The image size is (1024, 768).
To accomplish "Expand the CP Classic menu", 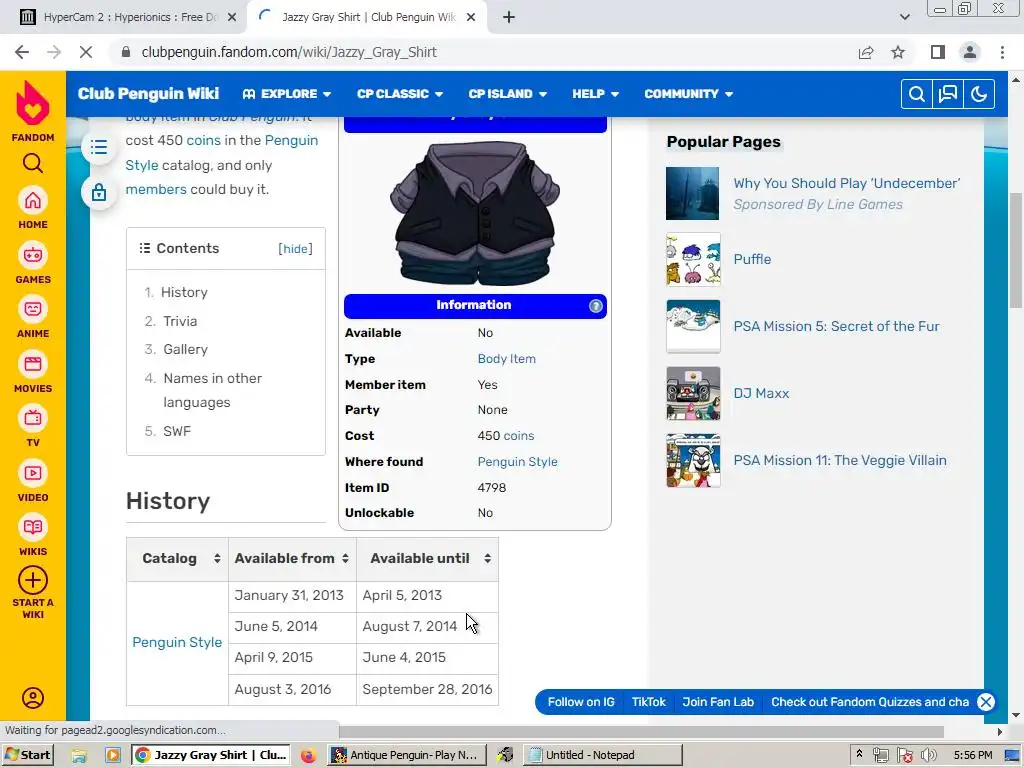I will click(400, 94).
